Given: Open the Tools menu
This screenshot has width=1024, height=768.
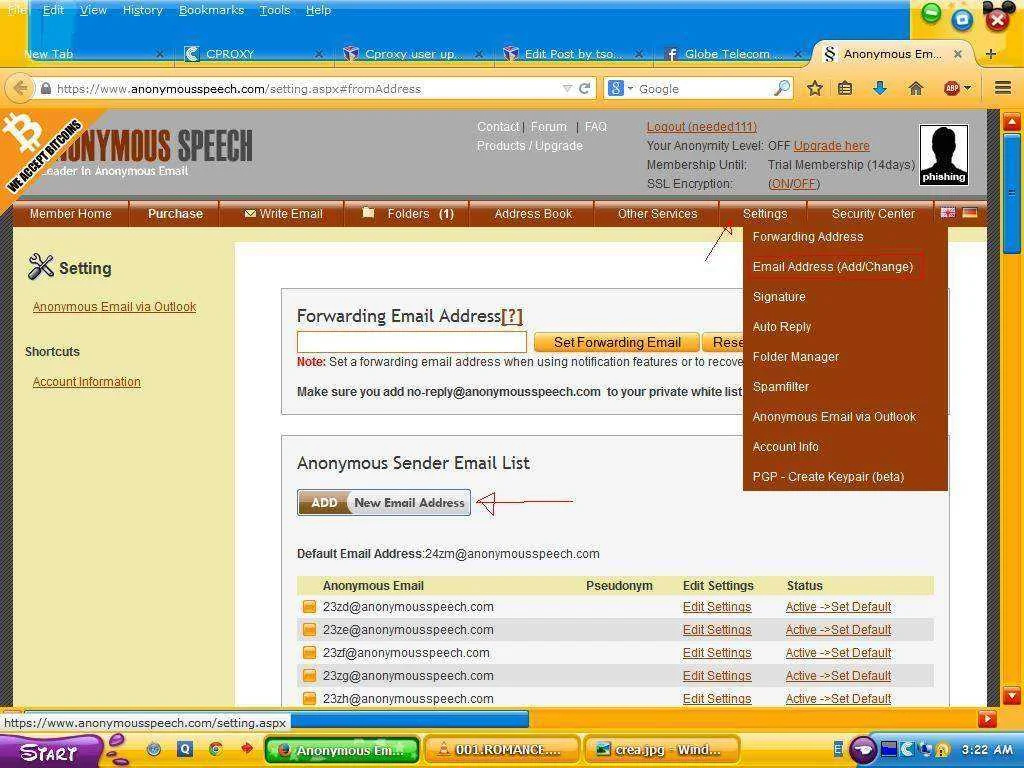Looking at the screenshot, I should (x=274, y=10).
